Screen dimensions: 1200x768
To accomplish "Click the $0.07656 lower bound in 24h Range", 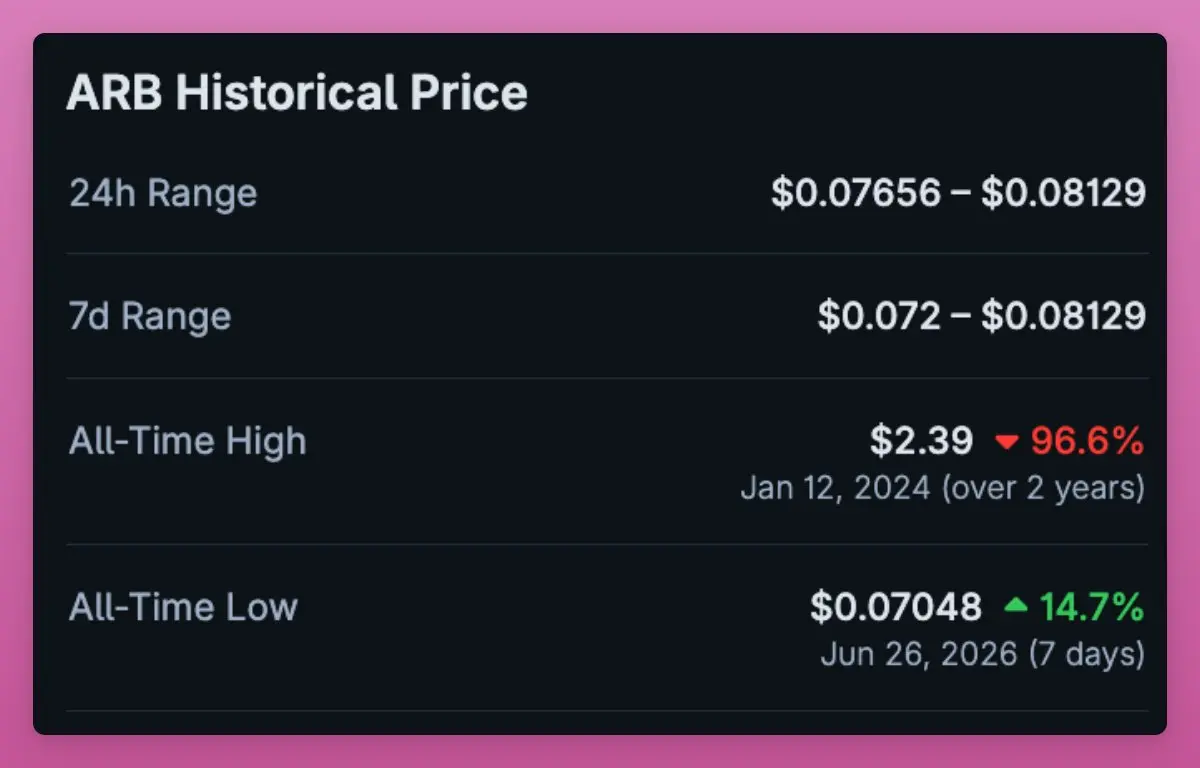I will (x=856, y=193).
